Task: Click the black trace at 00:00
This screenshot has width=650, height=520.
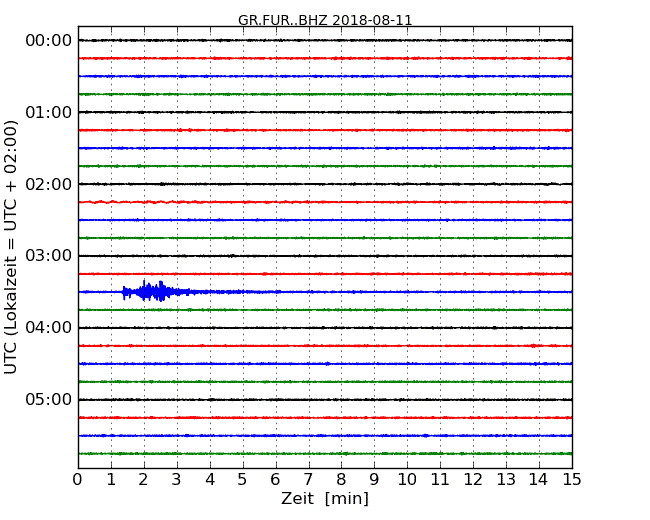Action: point(325,40)
